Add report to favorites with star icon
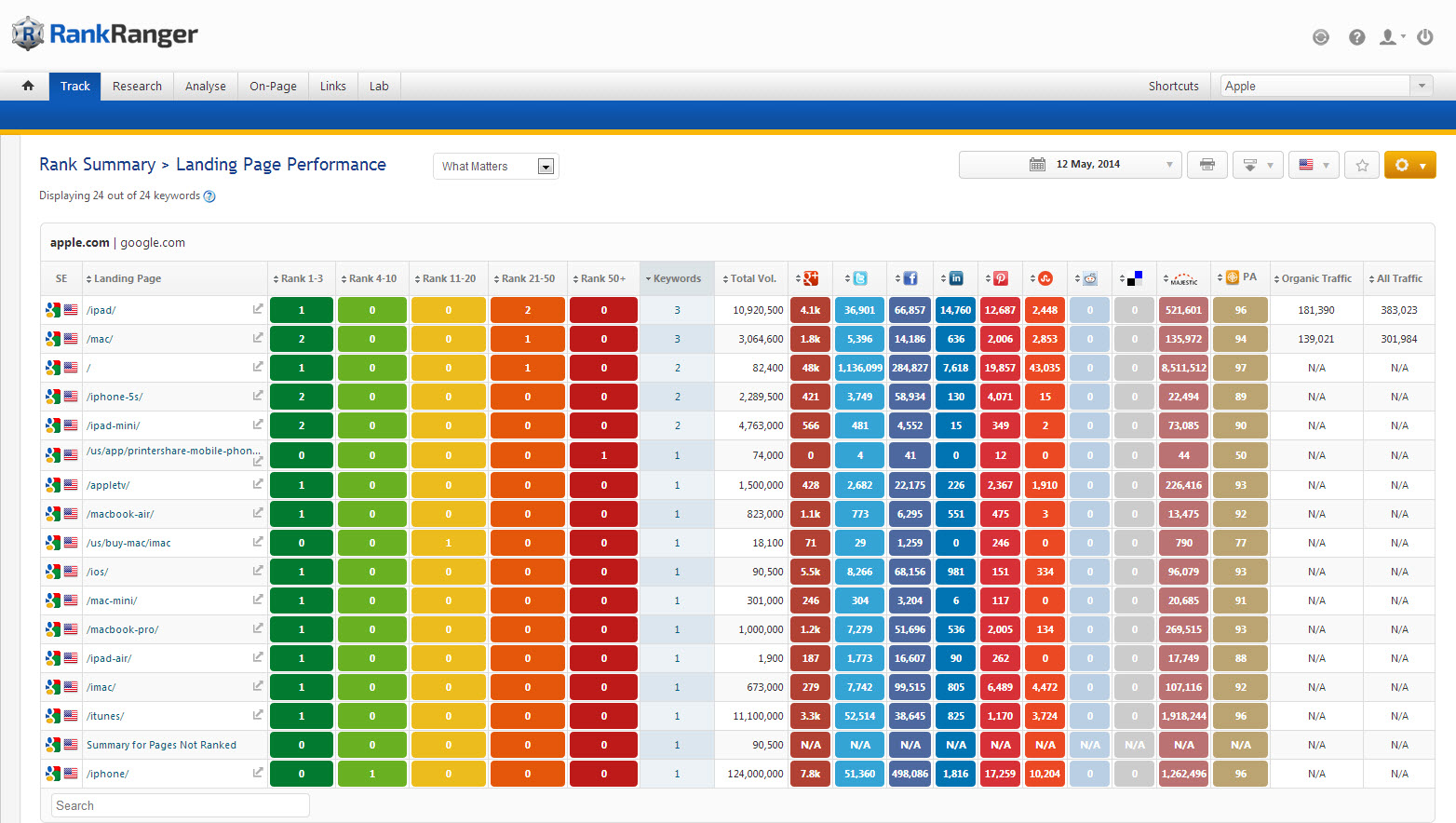Screen dimensions: 1456x823 point(1362,165)
